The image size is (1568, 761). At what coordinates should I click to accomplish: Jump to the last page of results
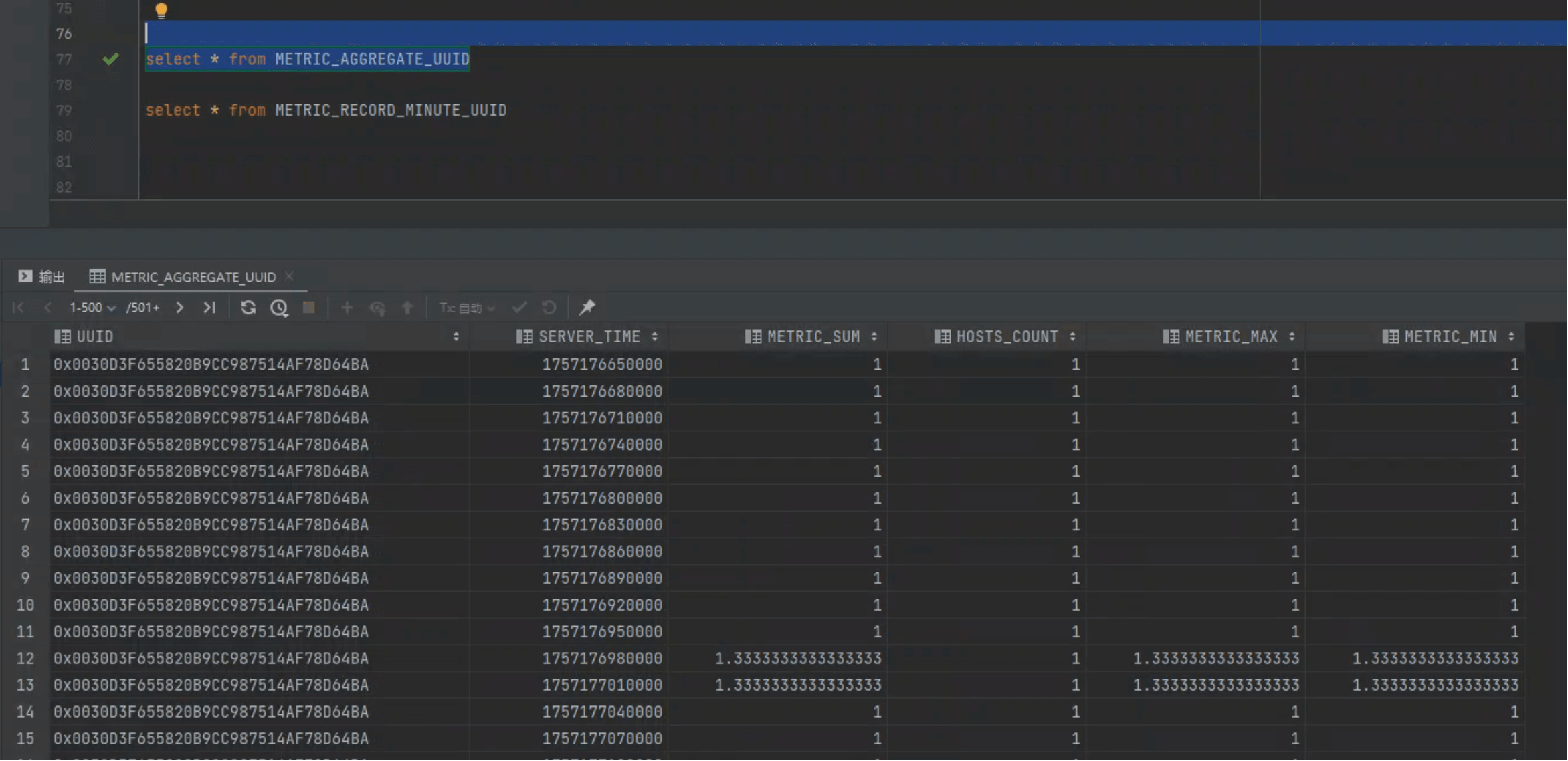[x=209, y=308]
